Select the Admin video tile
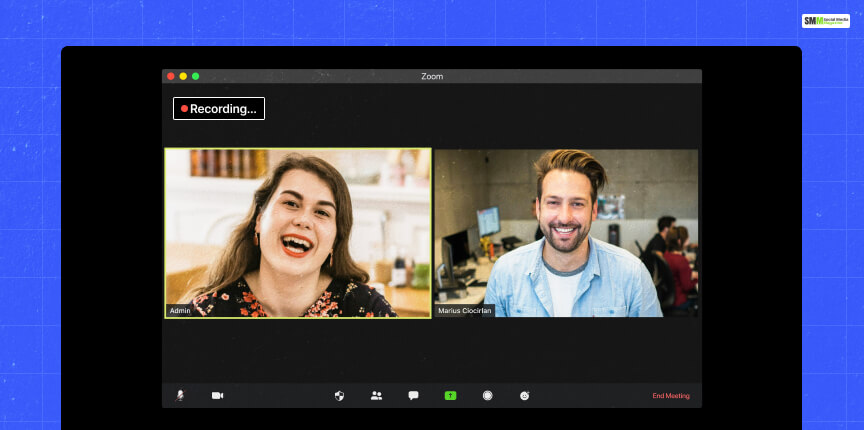The height and width of the screenshot is (430, 864). (x=298, y=233)
